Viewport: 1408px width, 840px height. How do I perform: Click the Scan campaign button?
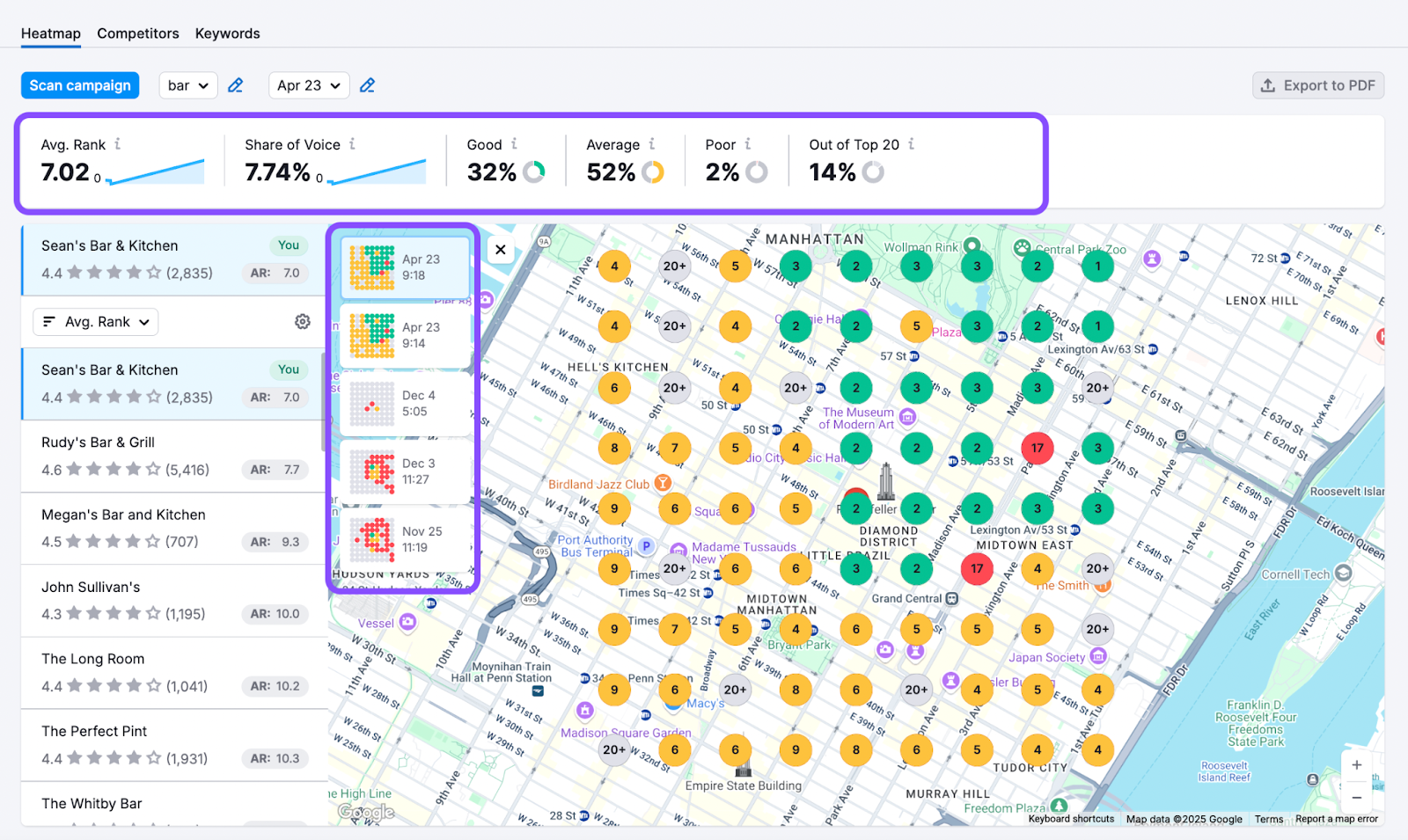tap(79, 84)
